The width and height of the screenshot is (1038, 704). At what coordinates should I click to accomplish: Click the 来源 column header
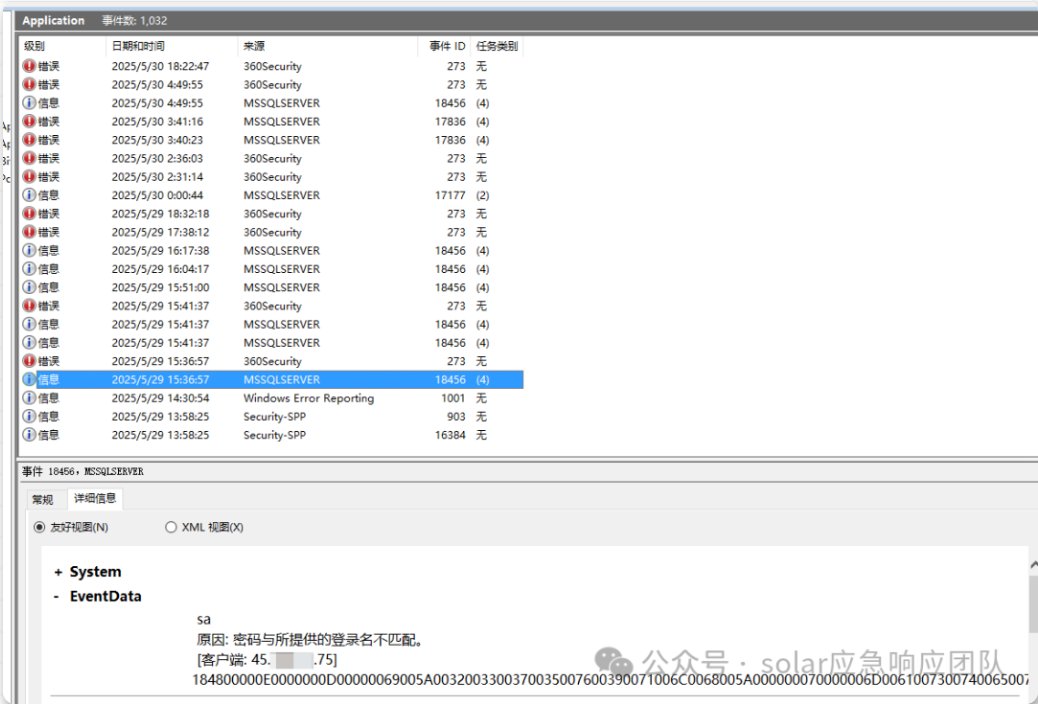[325, 46]
